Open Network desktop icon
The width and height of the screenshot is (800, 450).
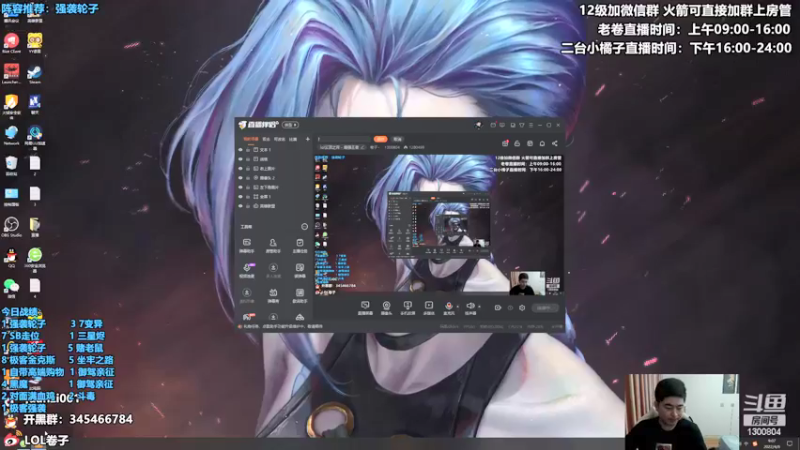click(11, 135)
